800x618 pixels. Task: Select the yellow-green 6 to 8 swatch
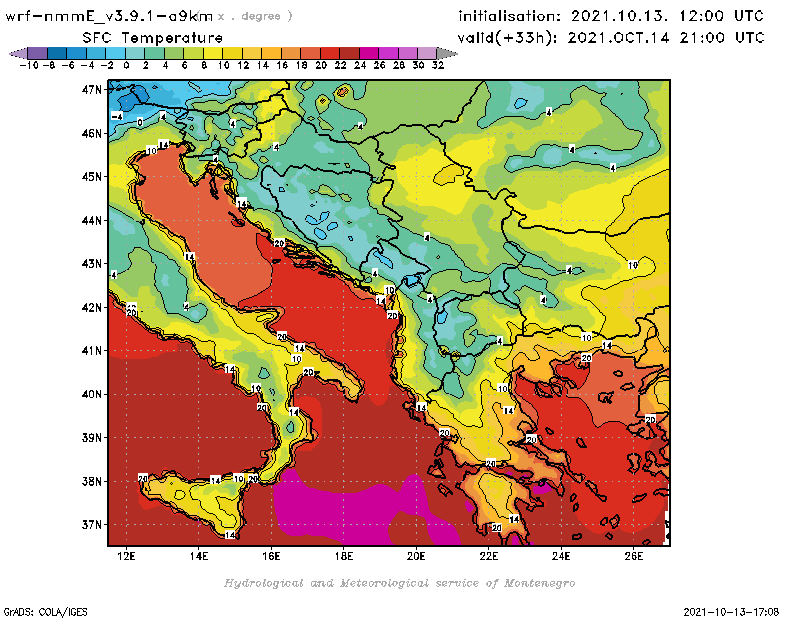pos(193,53)
